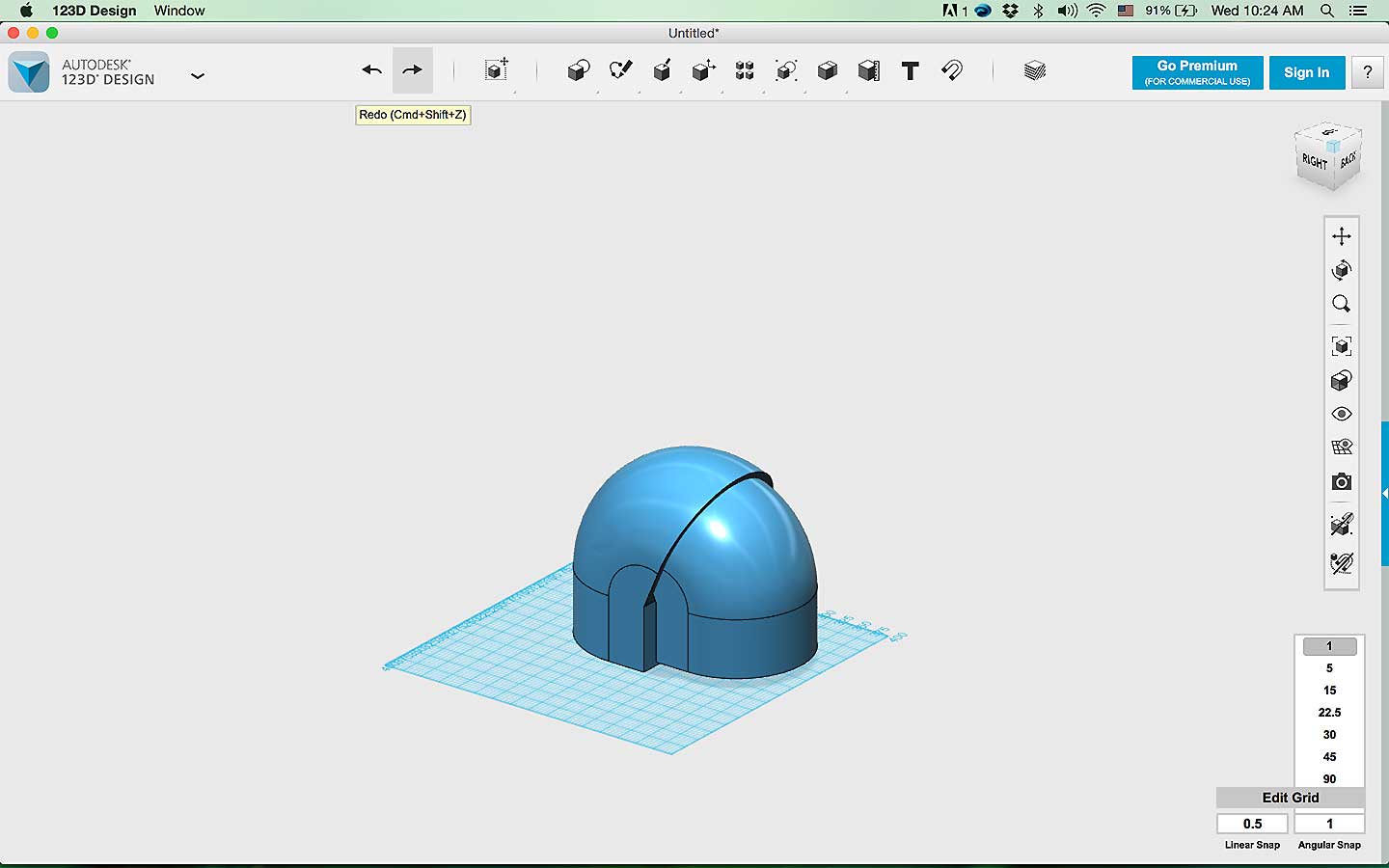Open Spotlight search in menu bar
1389x868 pixels.
point(1327,11)
